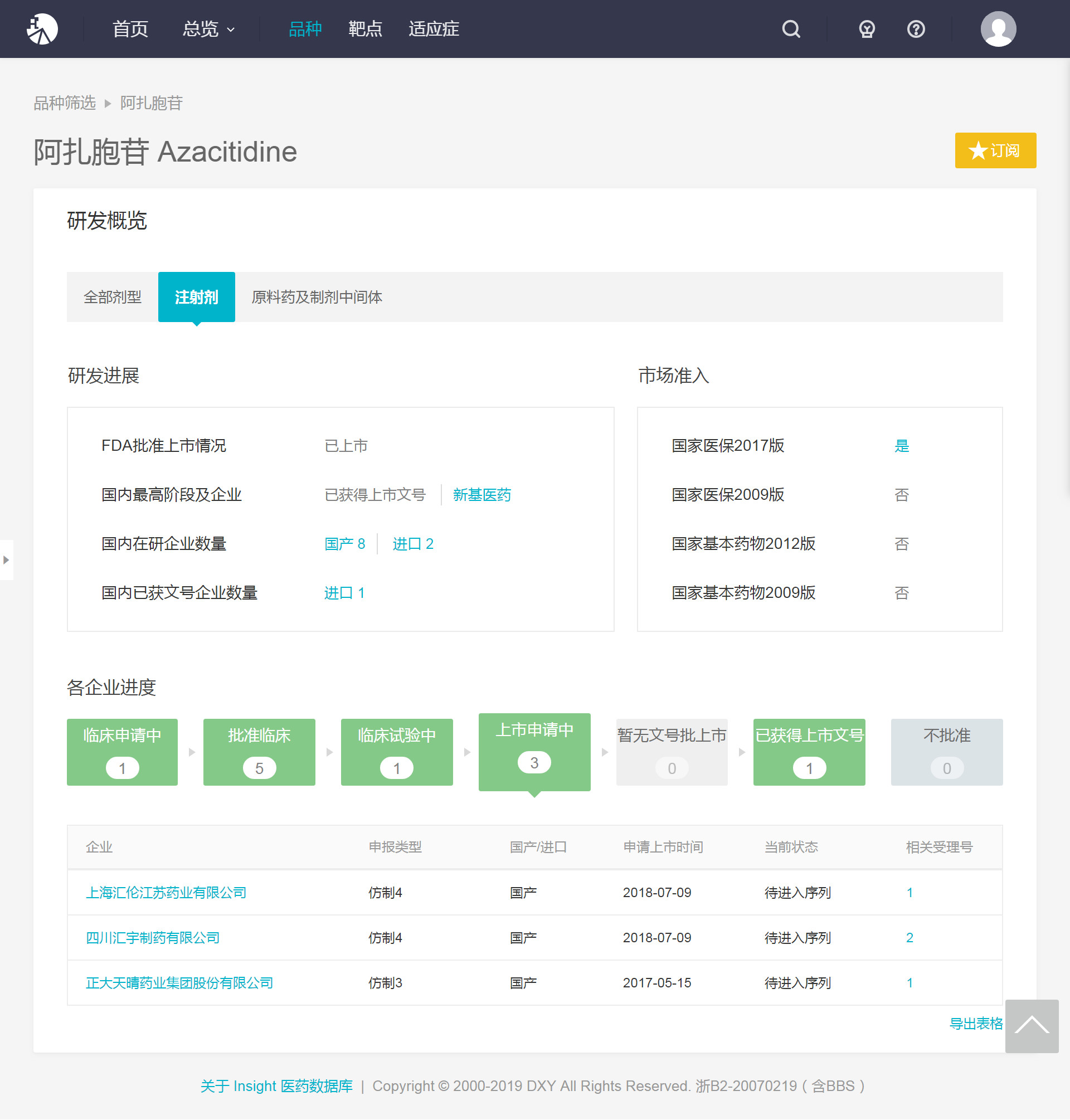This screenshot has width=1070, height=1120.
Task: Open the user avatar menu
Action: pyautogui.click(x=998, y=28)
